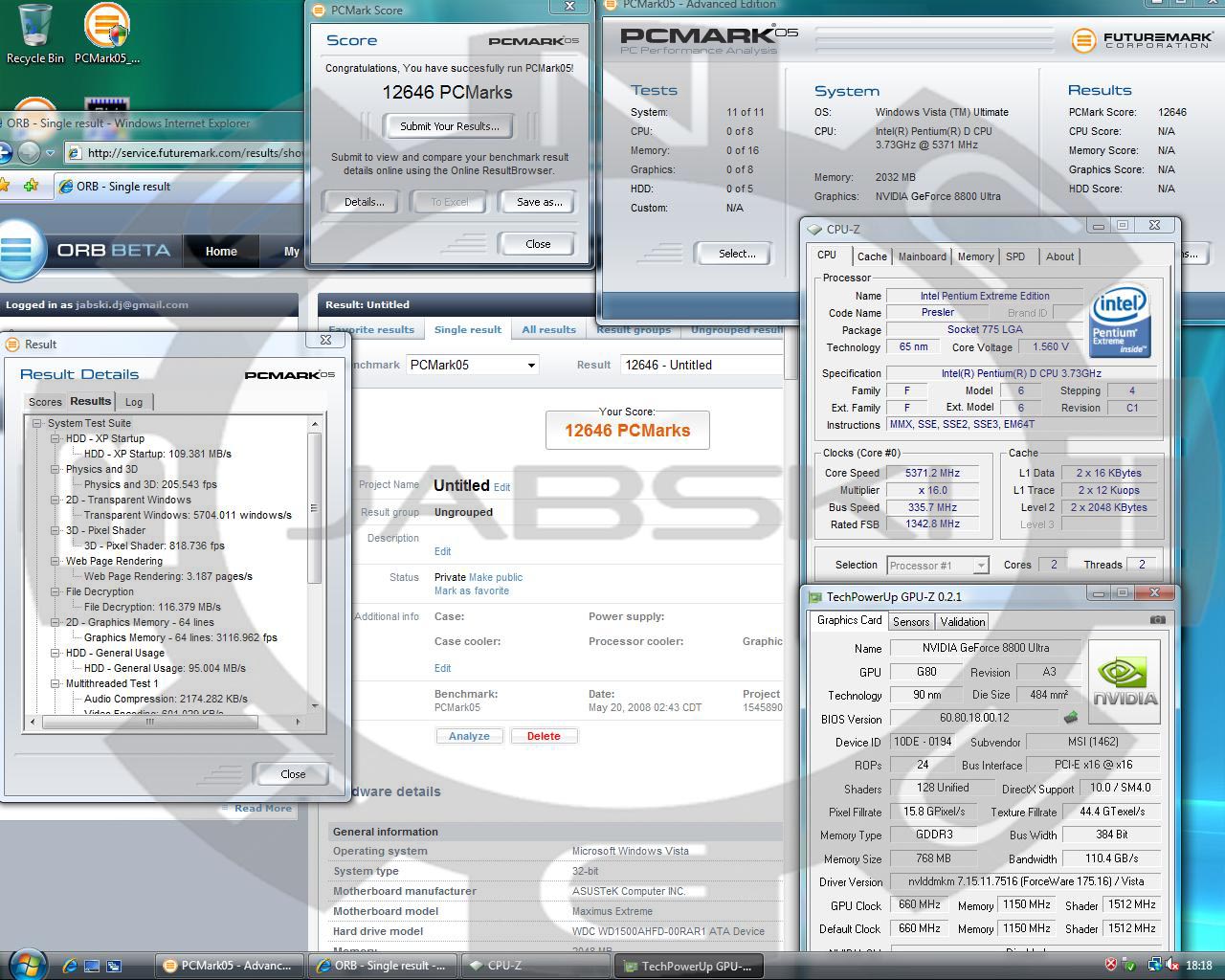Click the Home menu item on ORB site

pyautogui.click(x=221, y=251)
